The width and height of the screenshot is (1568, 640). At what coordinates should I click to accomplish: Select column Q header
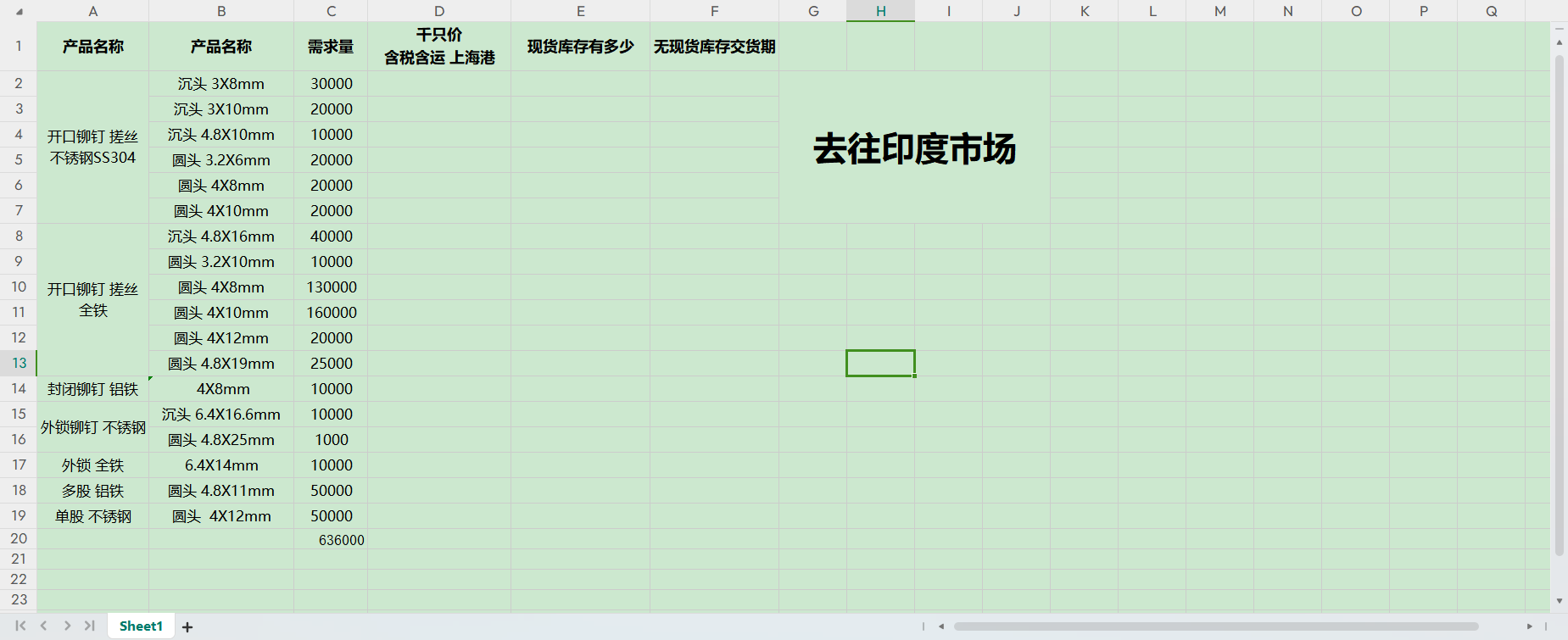point(1492,11)
